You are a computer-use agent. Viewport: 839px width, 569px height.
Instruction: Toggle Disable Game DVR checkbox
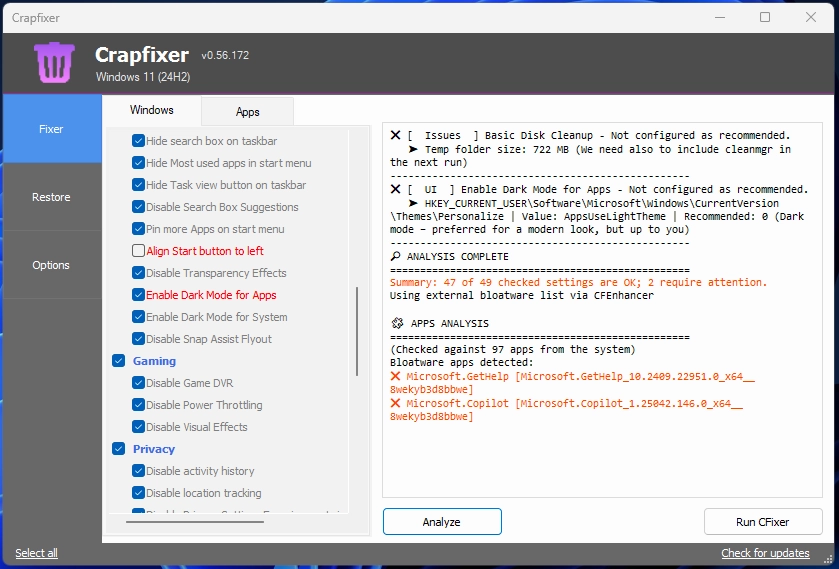138,383
